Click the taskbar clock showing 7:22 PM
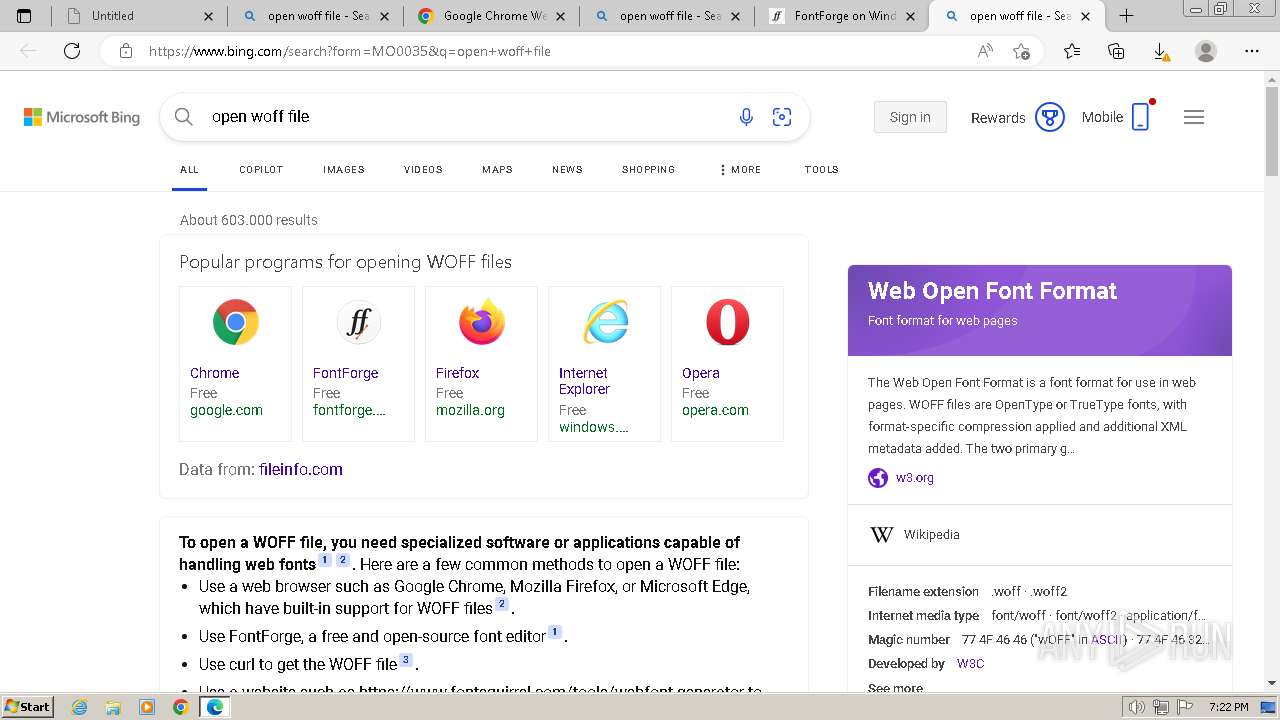 [1229, 707]
